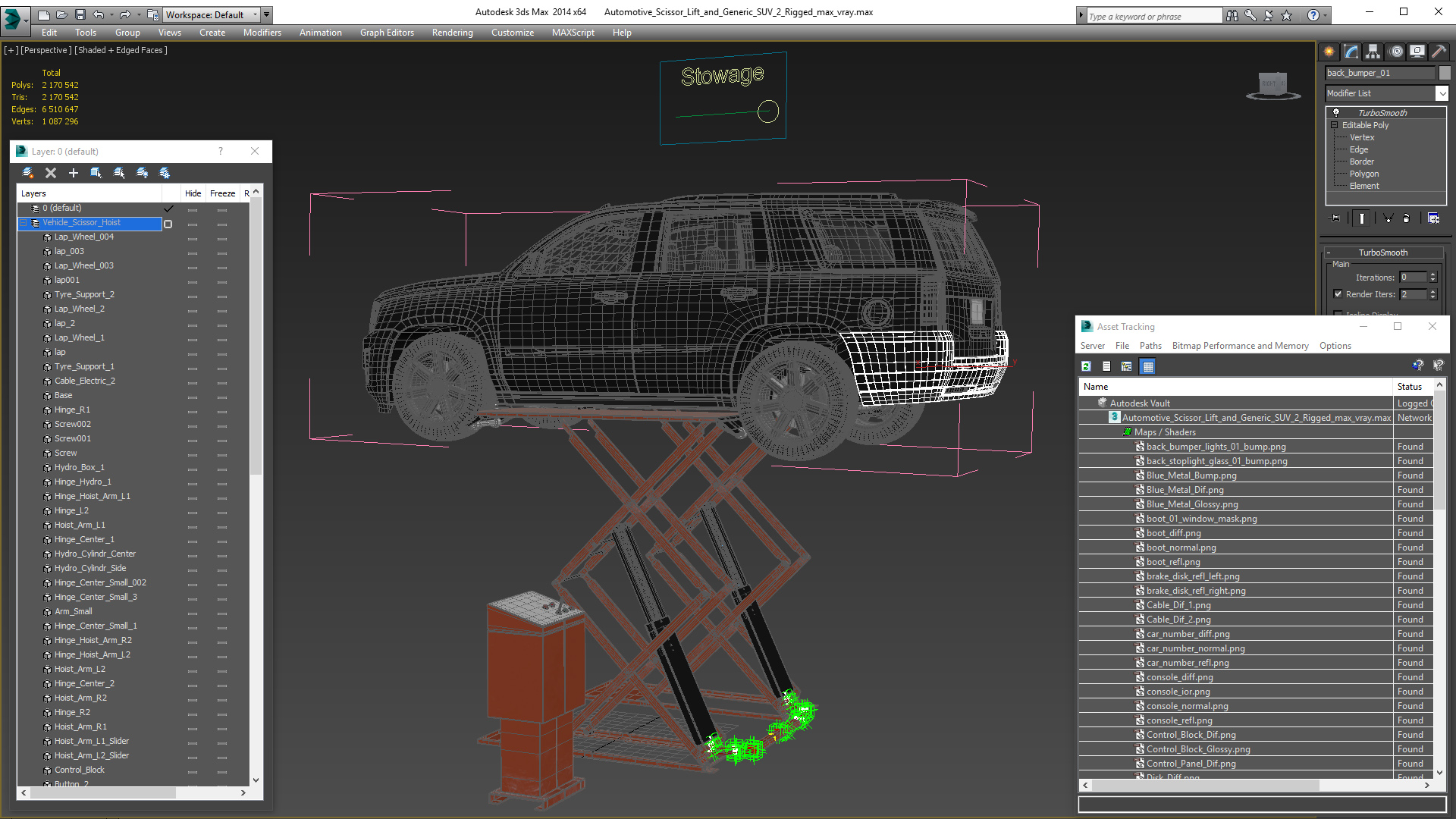Click the star Favorites icon
The height and width of the screenshot is (819, 1456).
click(x=1287, y=15)
